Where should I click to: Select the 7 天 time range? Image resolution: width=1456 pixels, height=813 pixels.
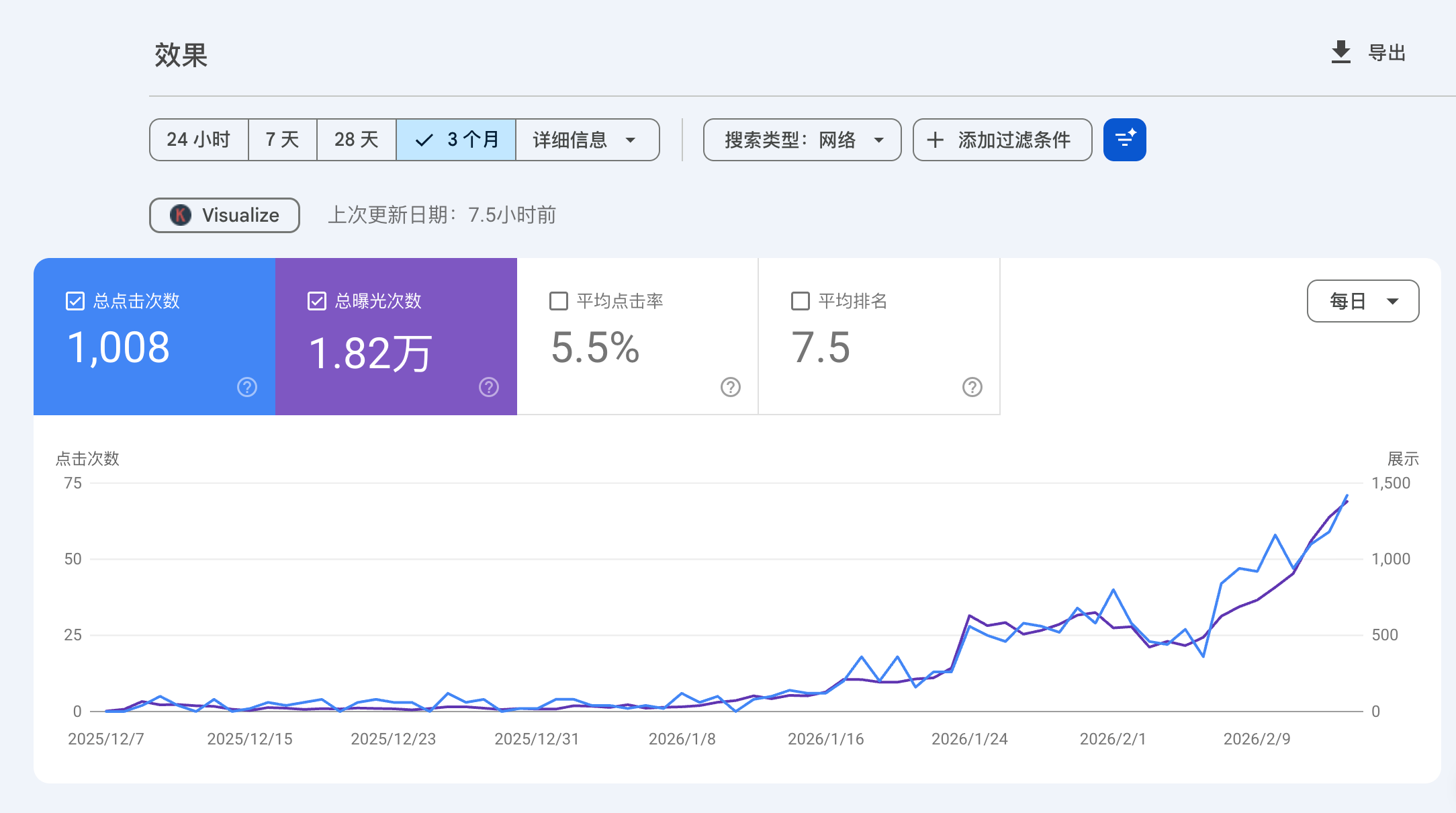[x=282, y=140]
